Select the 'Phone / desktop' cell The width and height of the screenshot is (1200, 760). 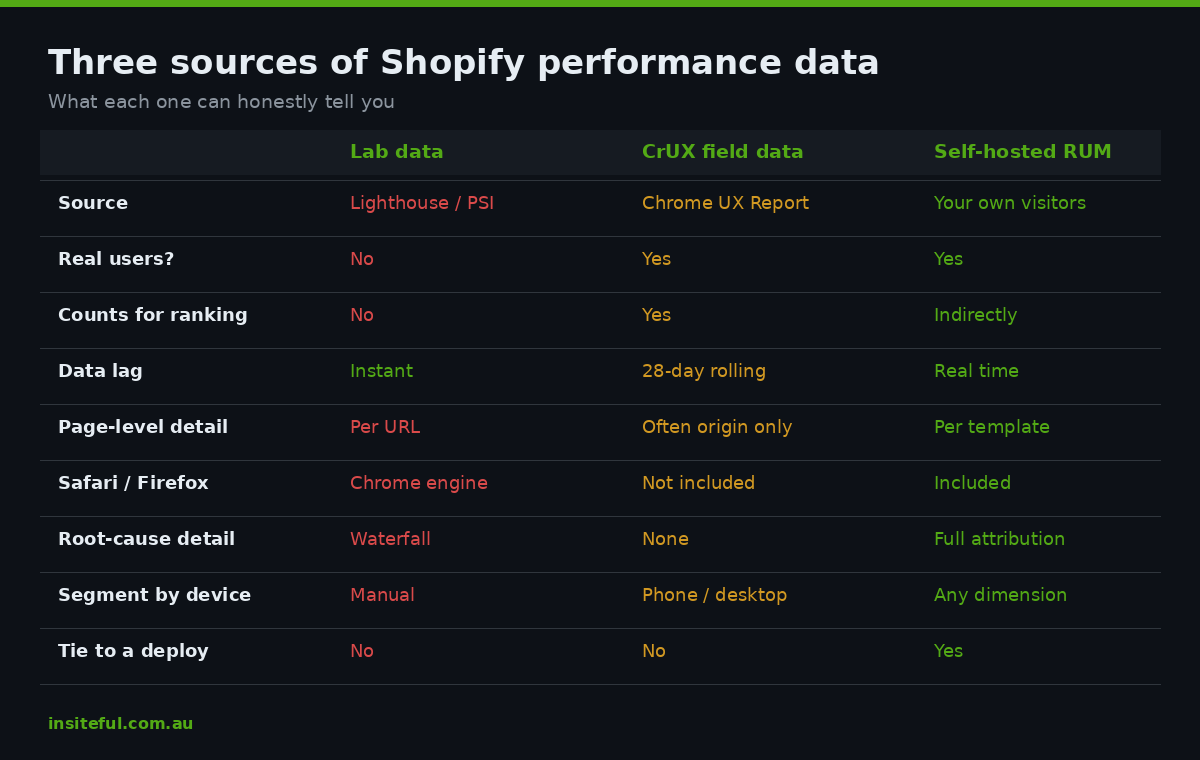[x=714, y=596]
